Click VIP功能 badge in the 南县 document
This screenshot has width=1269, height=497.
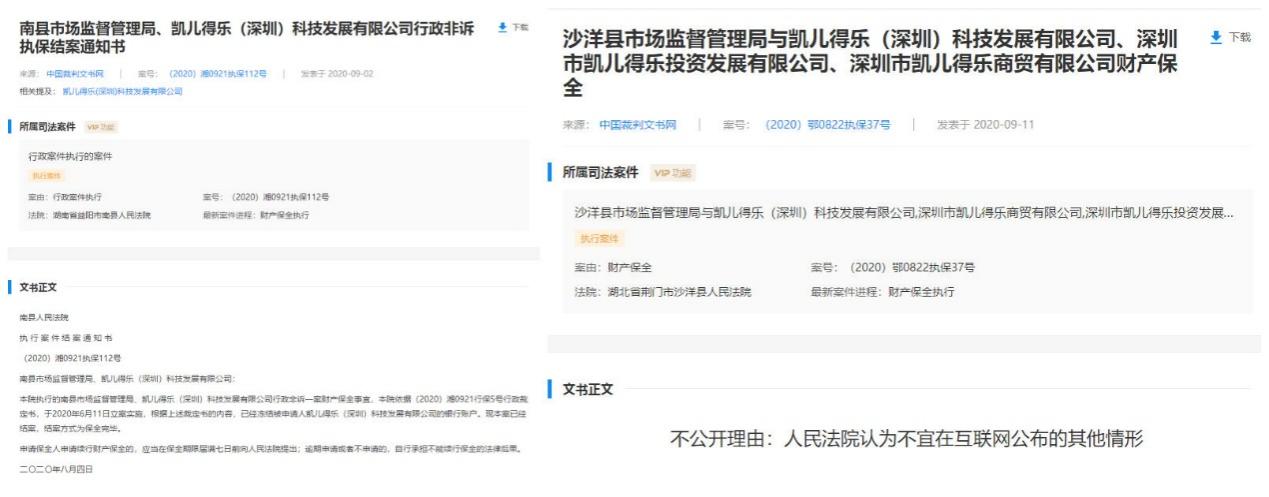point(100,127)
